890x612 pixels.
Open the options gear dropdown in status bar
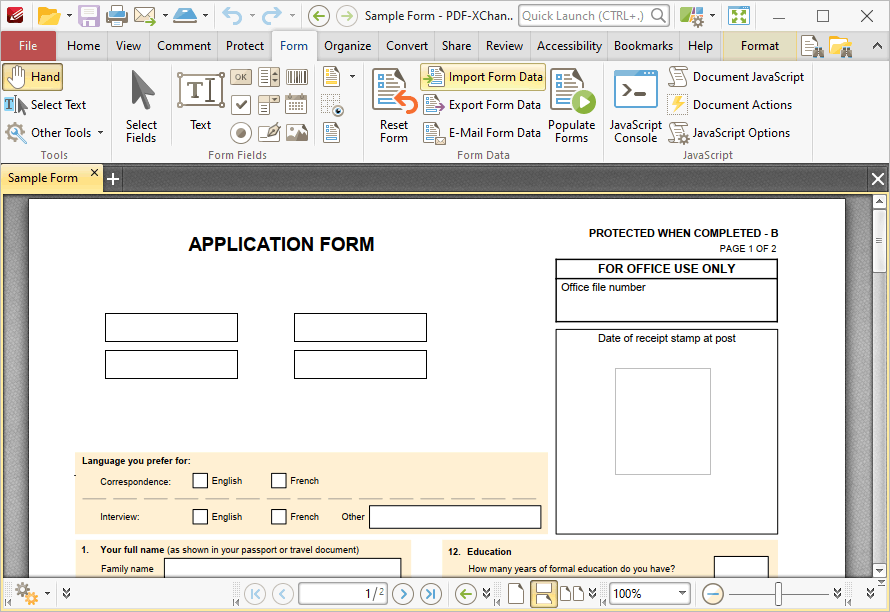pyautogui.click(x=47, y=594)
